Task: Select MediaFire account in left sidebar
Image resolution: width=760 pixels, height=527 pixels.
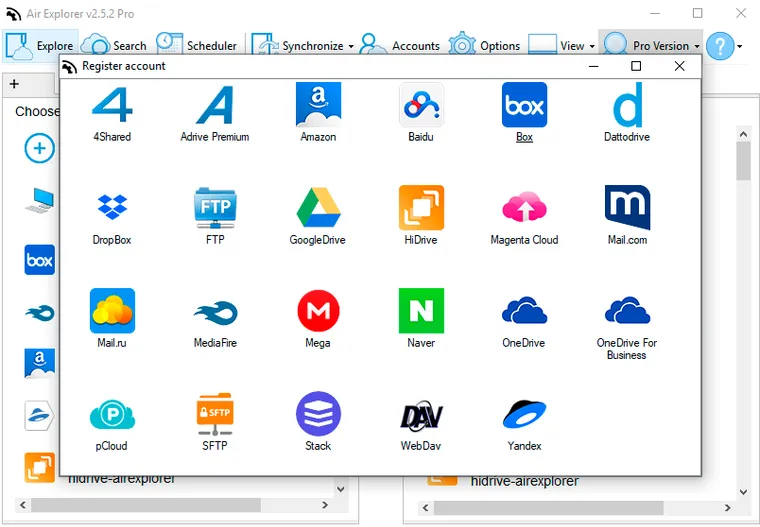Action: [40, 313]
